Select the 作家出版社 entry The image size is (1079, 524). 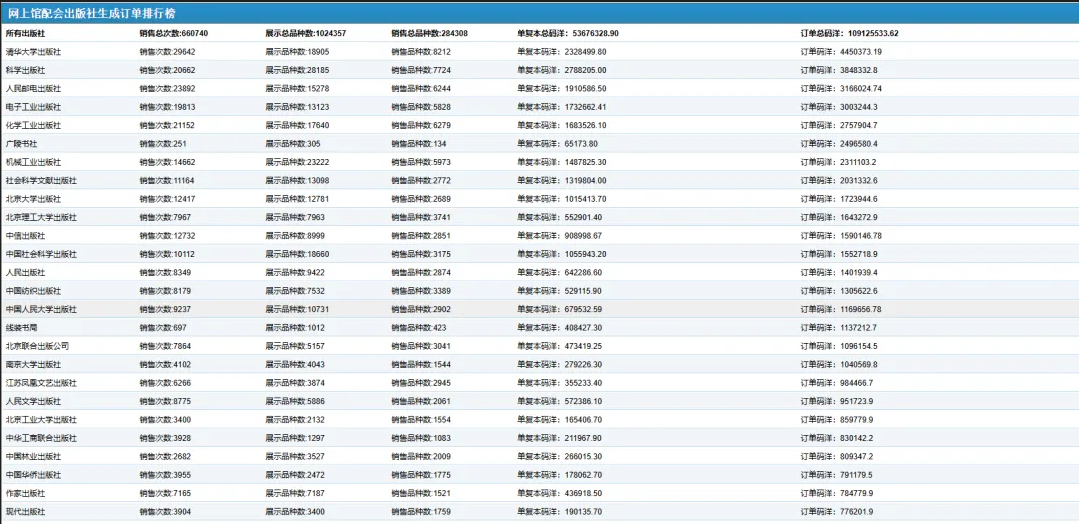pos(26,493)
